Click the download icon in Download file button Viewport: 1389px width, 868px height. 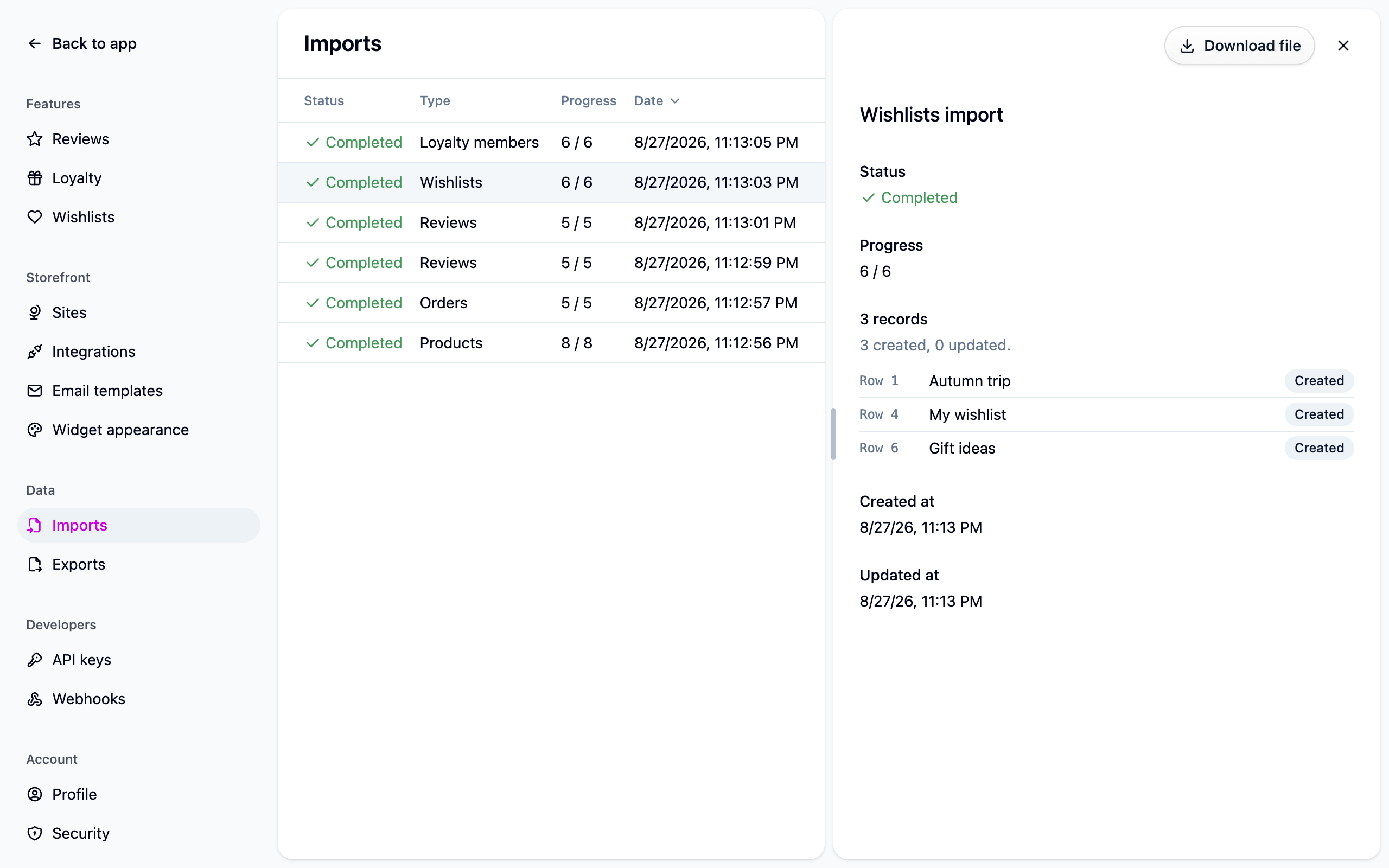1187,46
